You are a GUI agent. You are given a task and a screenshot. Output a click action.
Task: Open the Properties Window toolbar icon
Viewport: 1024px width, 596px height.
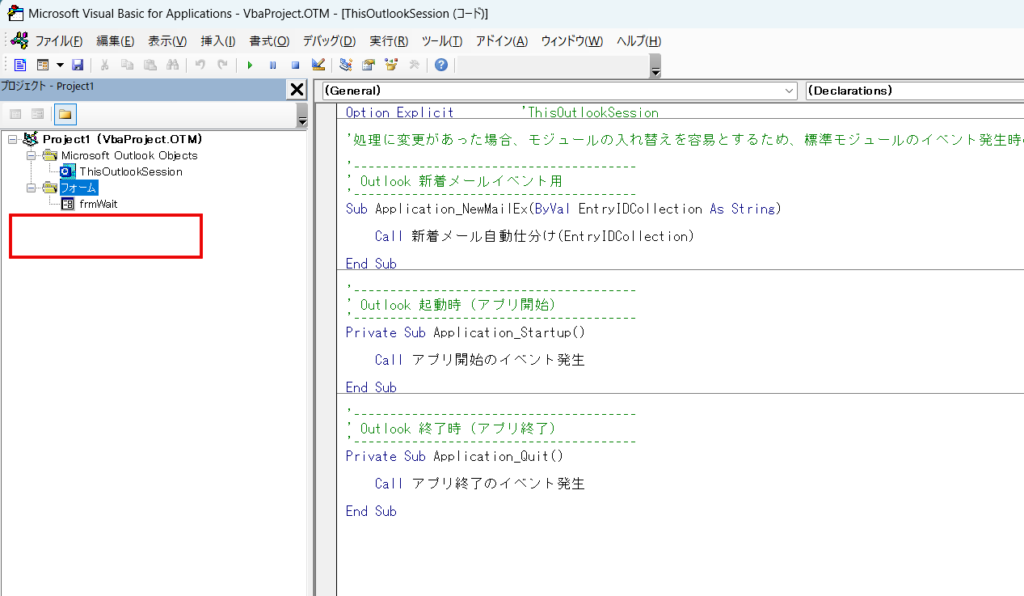click(368, 65)
